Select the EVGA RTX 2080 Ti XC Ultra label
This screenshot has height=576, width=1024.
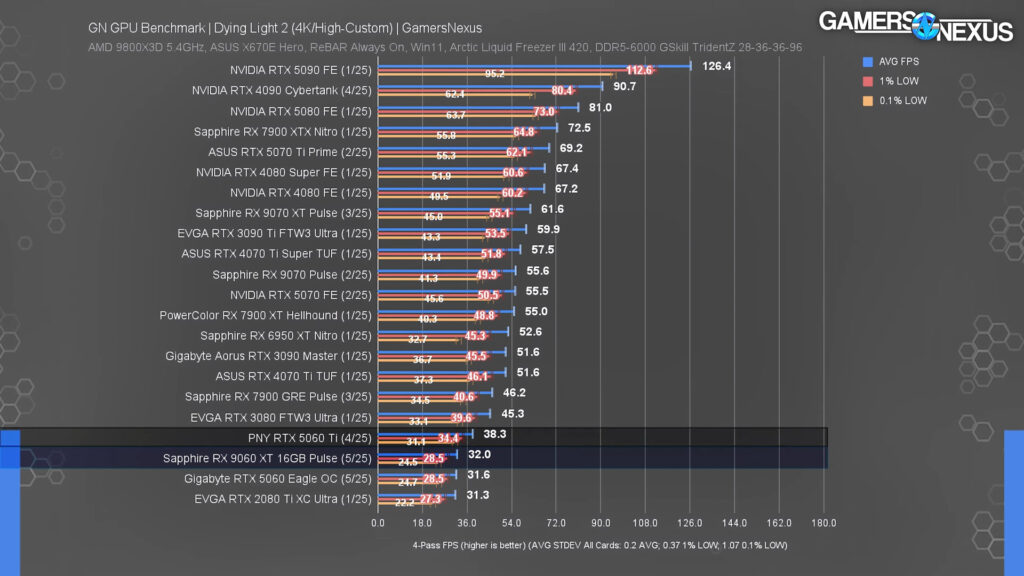pyautogui.click(x=283, y=499)
